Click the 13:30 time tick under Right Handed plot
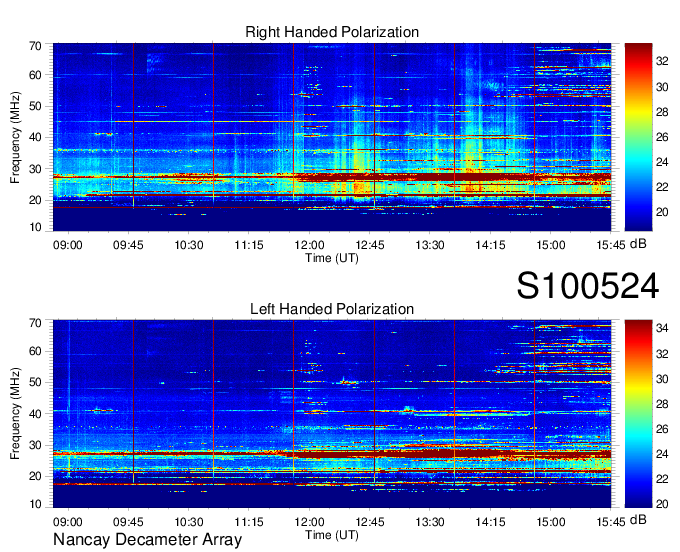This screenshot has height=552, width=680. (x=430, y=245)
